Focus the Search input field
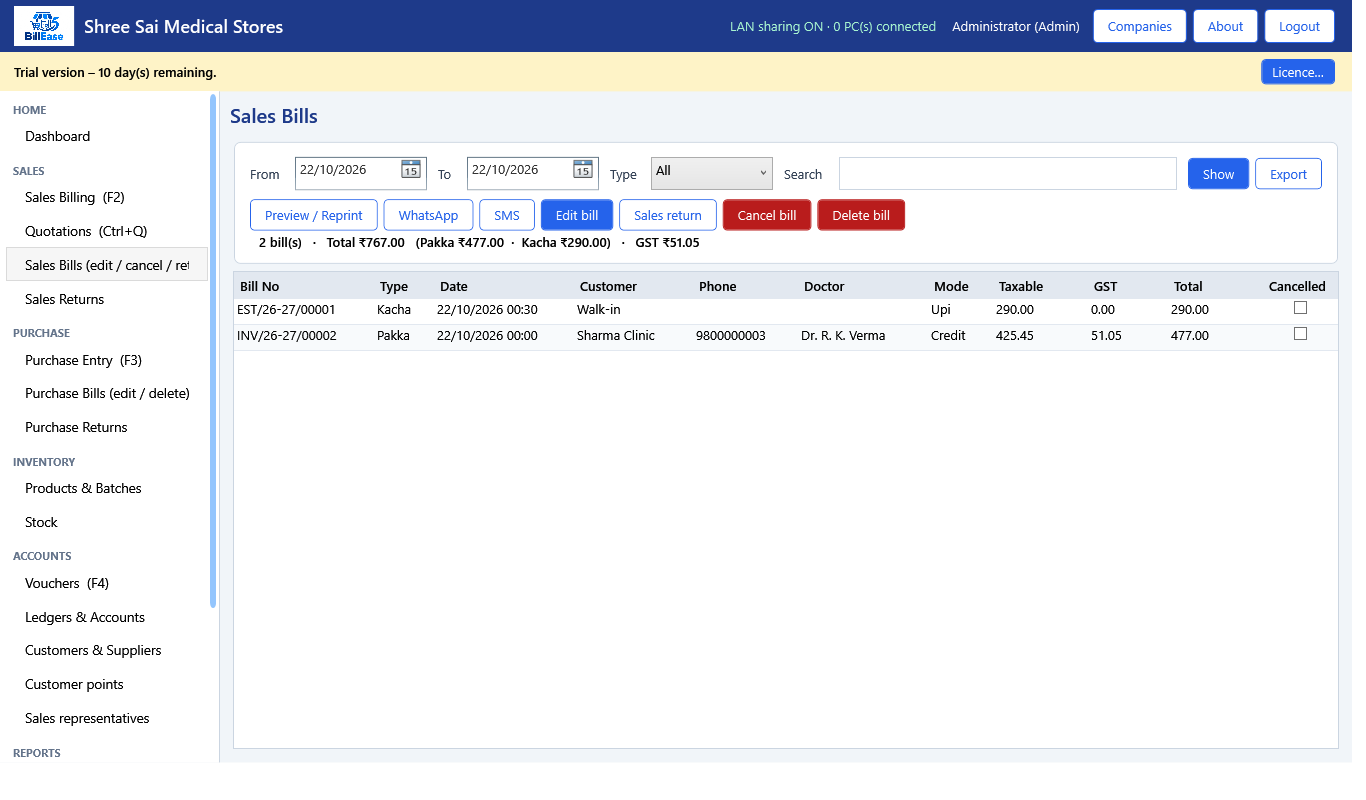 click(x=1008, y=173)
